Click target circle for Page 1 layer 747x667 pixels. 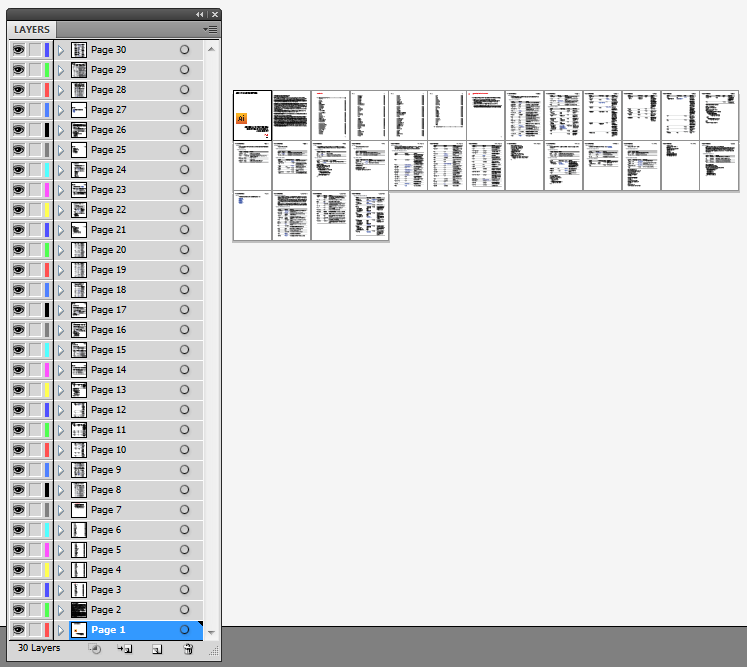pyautogui.click(x=184, y=630)
